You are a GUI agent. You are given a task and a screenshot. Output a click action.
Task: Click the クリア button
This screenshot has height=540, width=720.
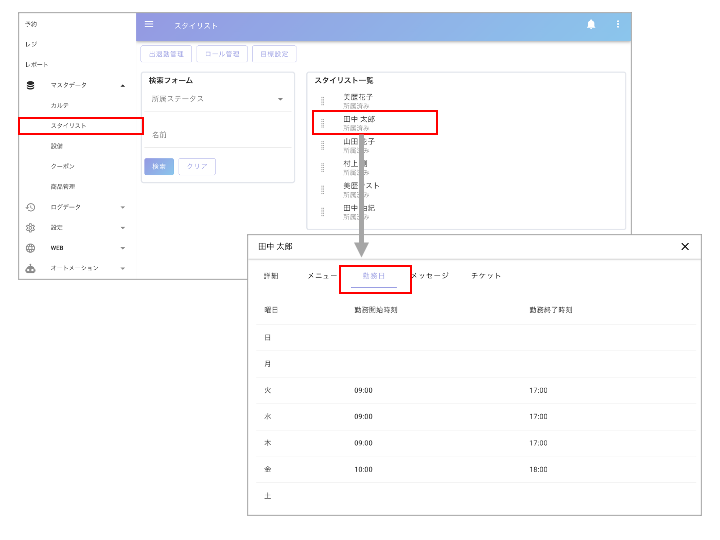point(197,166)
